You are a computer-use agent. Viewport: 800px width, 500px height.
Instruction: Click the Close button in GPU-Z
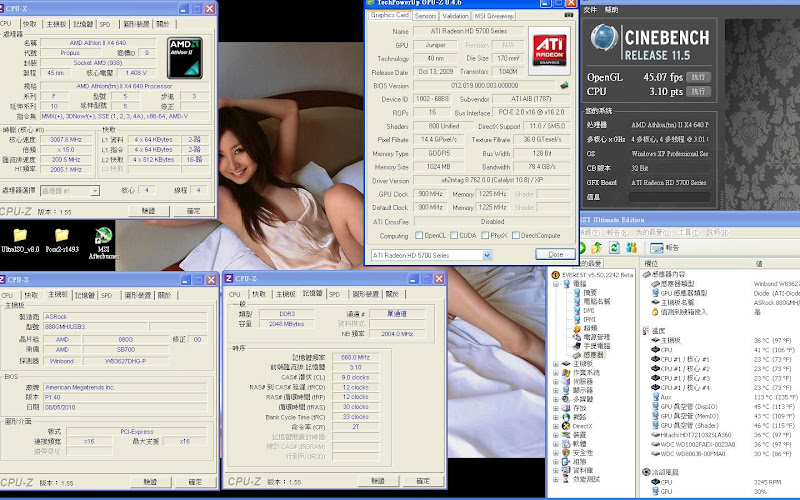[555, 254]
